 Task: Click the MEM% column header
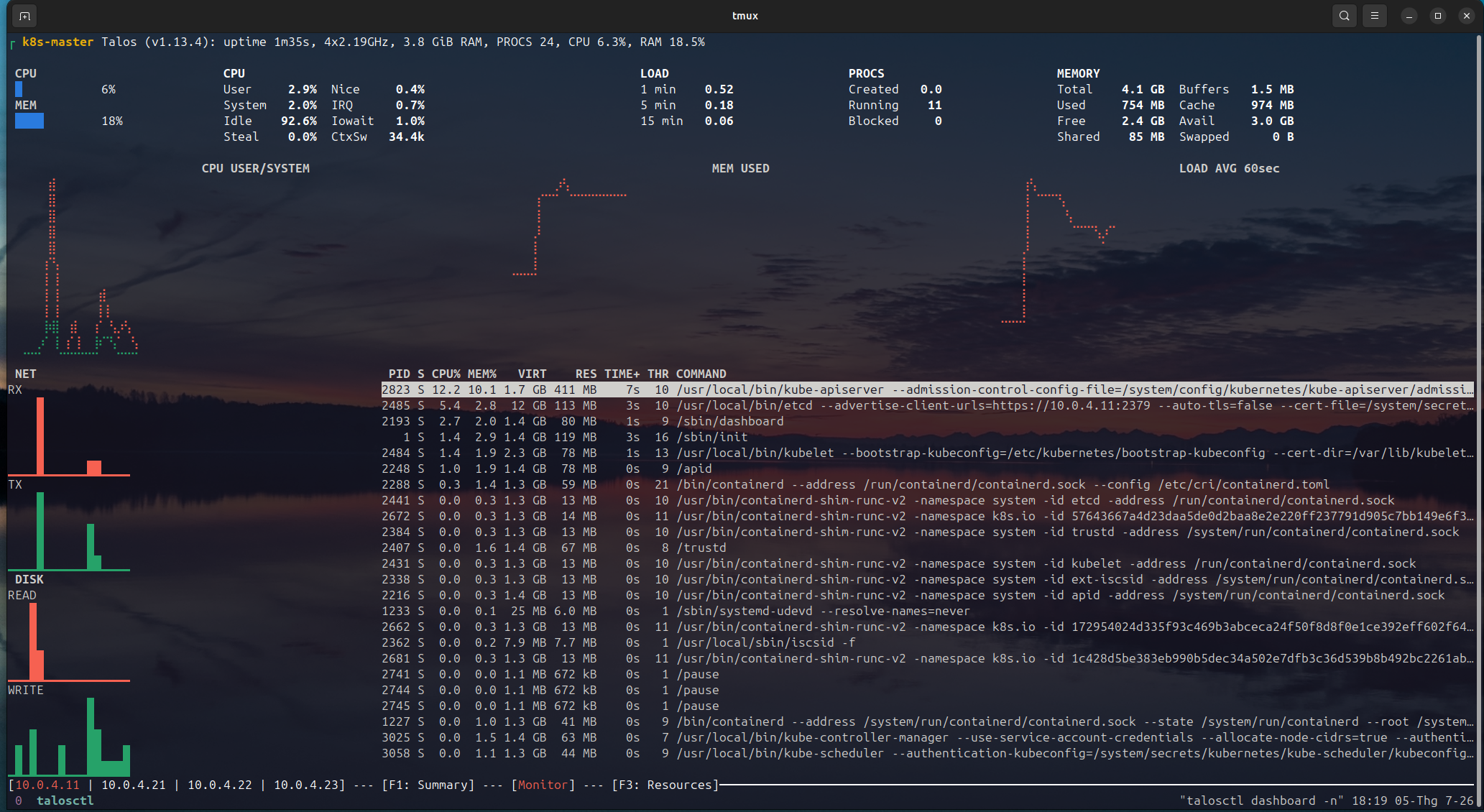coord(482,374)
